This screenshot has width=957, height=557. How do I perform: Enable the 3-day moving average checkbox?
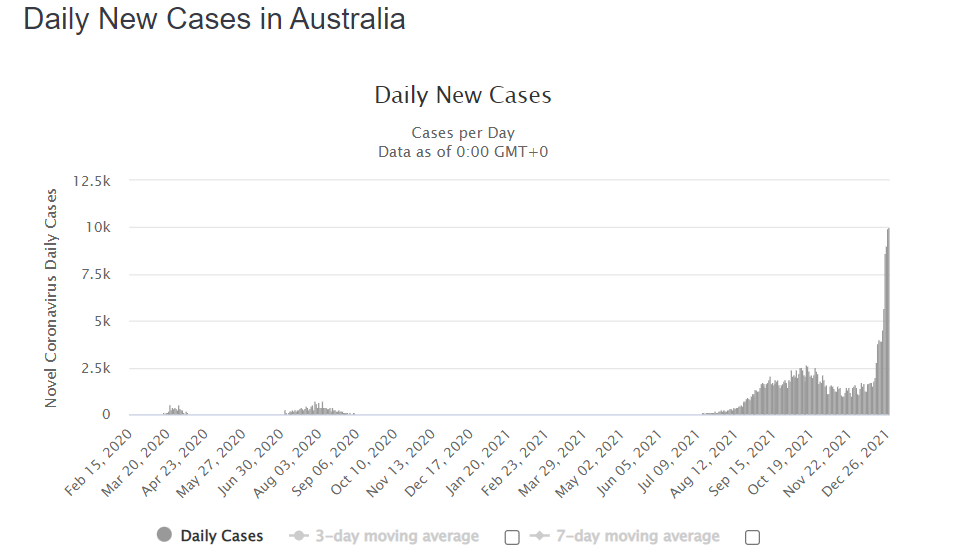click(512, 537)
